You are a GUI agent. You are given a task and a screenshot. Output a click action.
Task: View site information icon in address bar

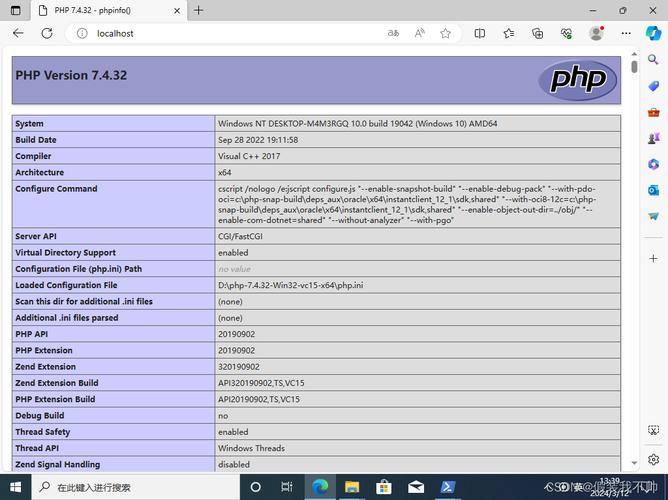click(x=82, y=33)
